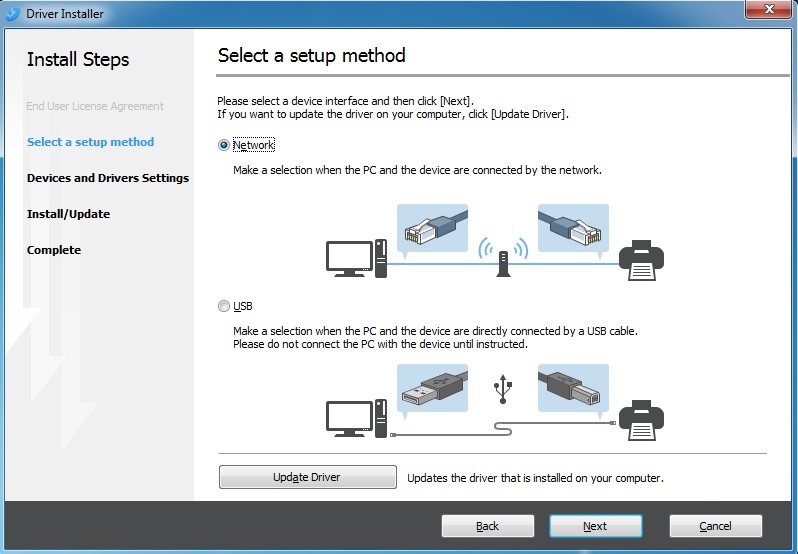Click the network connection description text
The image size is (798, 554).
click(417, 170)
